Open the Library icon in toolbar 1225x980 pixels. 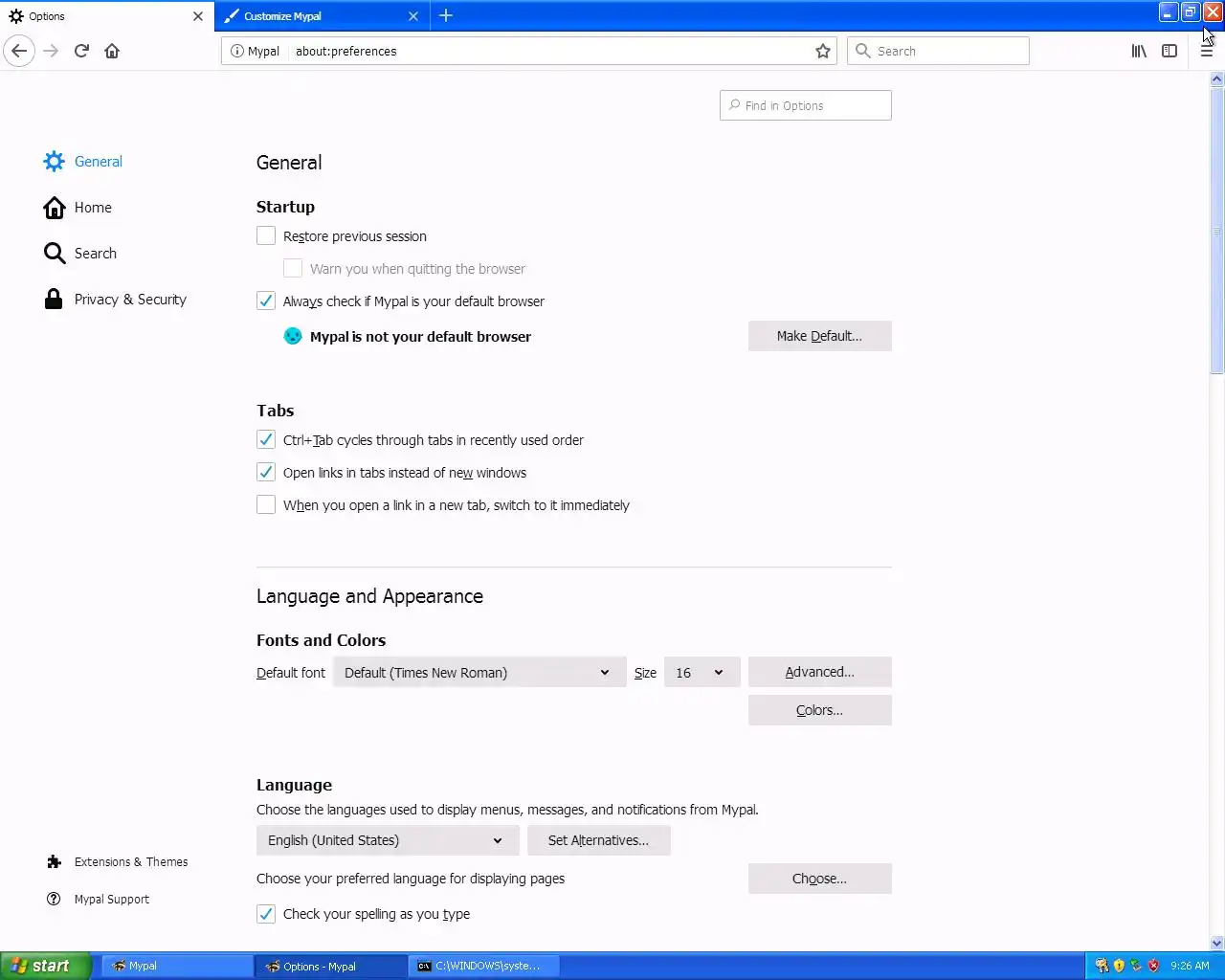1139,51
